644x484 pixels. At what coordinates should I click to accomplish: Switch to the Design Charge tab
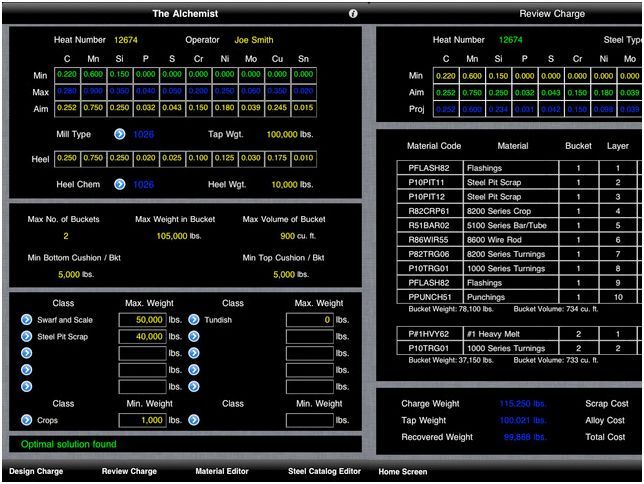pos(37,471)
